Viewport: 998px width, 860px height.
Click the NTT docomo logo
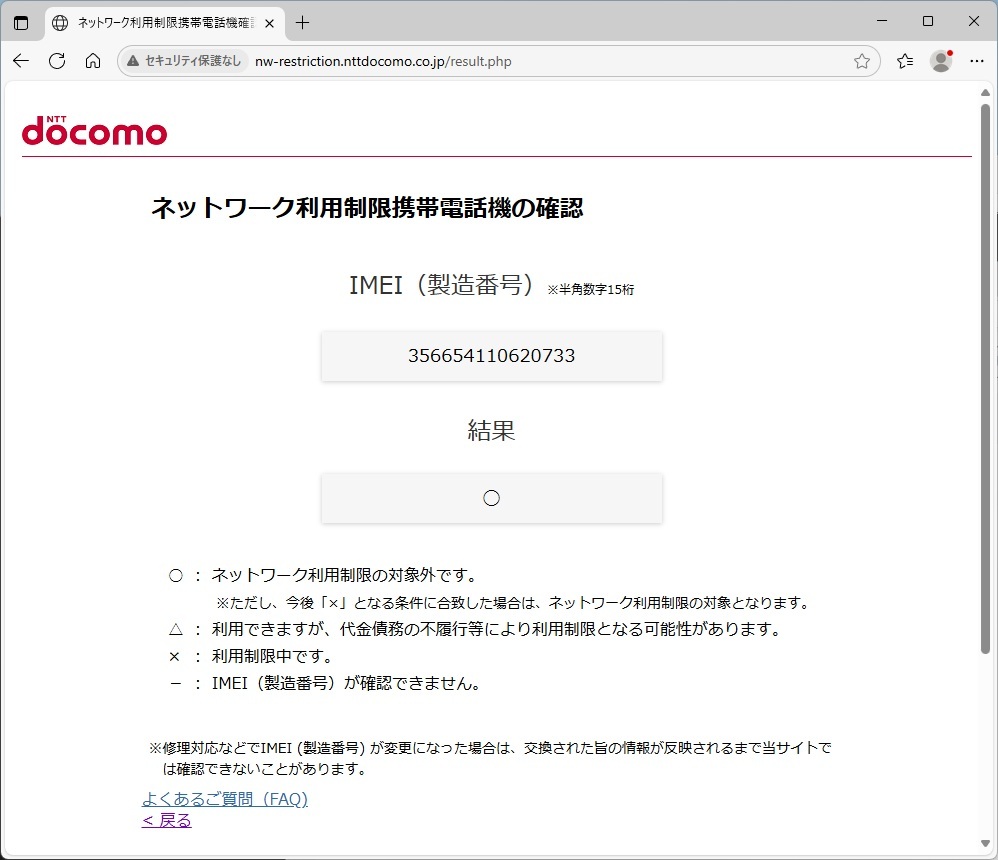pos(94,130)
